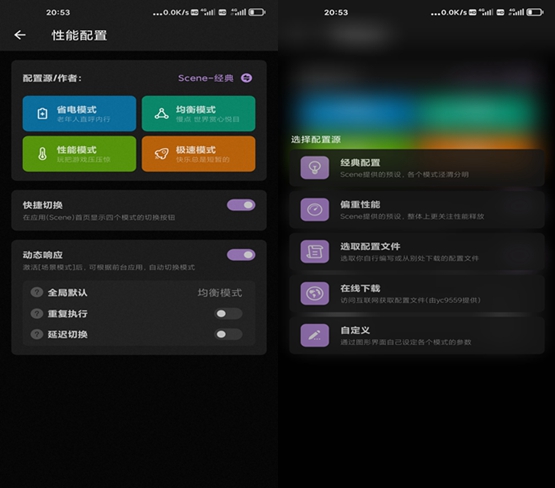Screen dimensions: 555x488
Task: Open the Scene-经典 source selector
Action: (206, 78)
